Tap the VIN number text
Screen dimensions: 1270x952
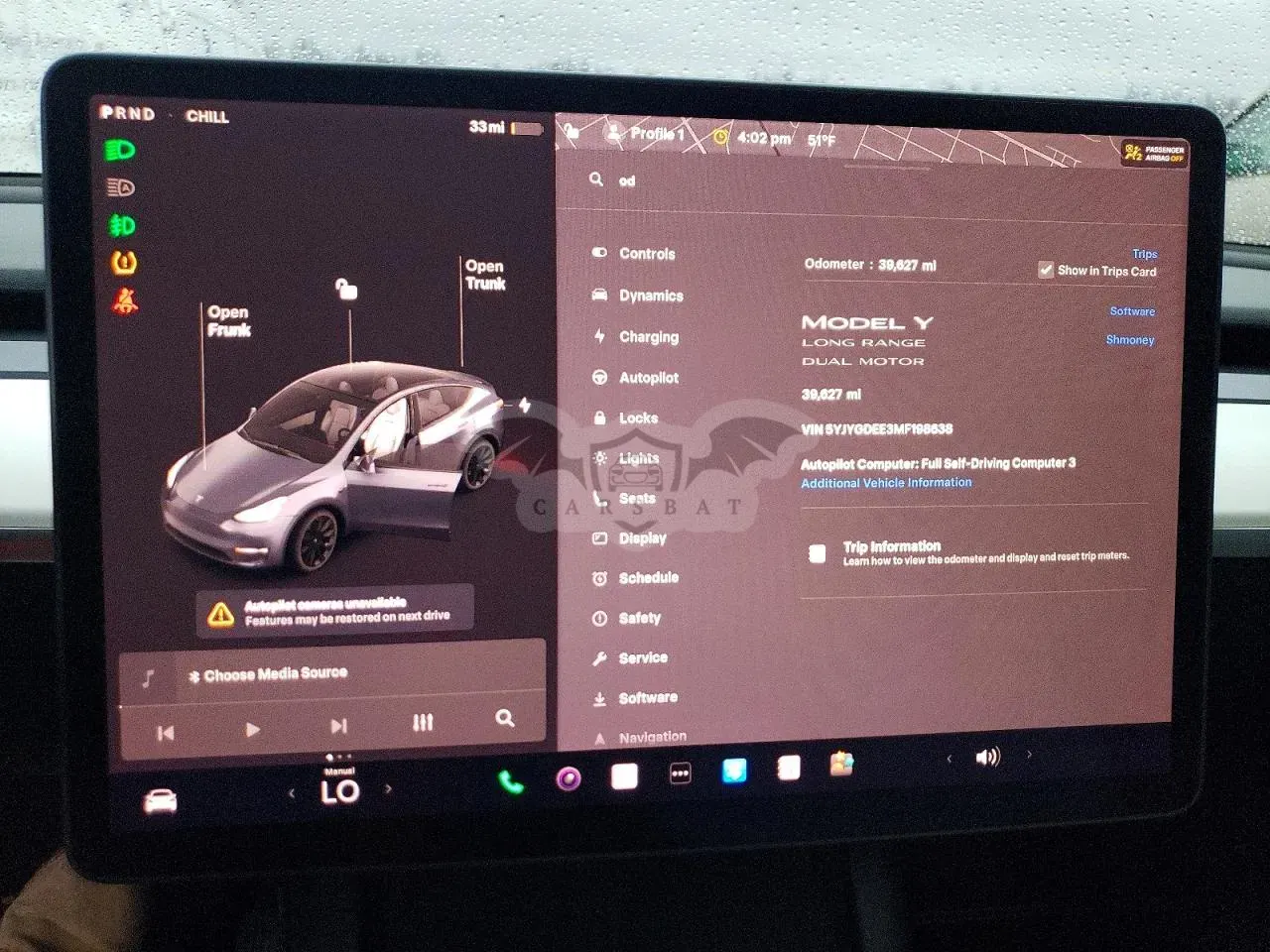coord(877,429)
